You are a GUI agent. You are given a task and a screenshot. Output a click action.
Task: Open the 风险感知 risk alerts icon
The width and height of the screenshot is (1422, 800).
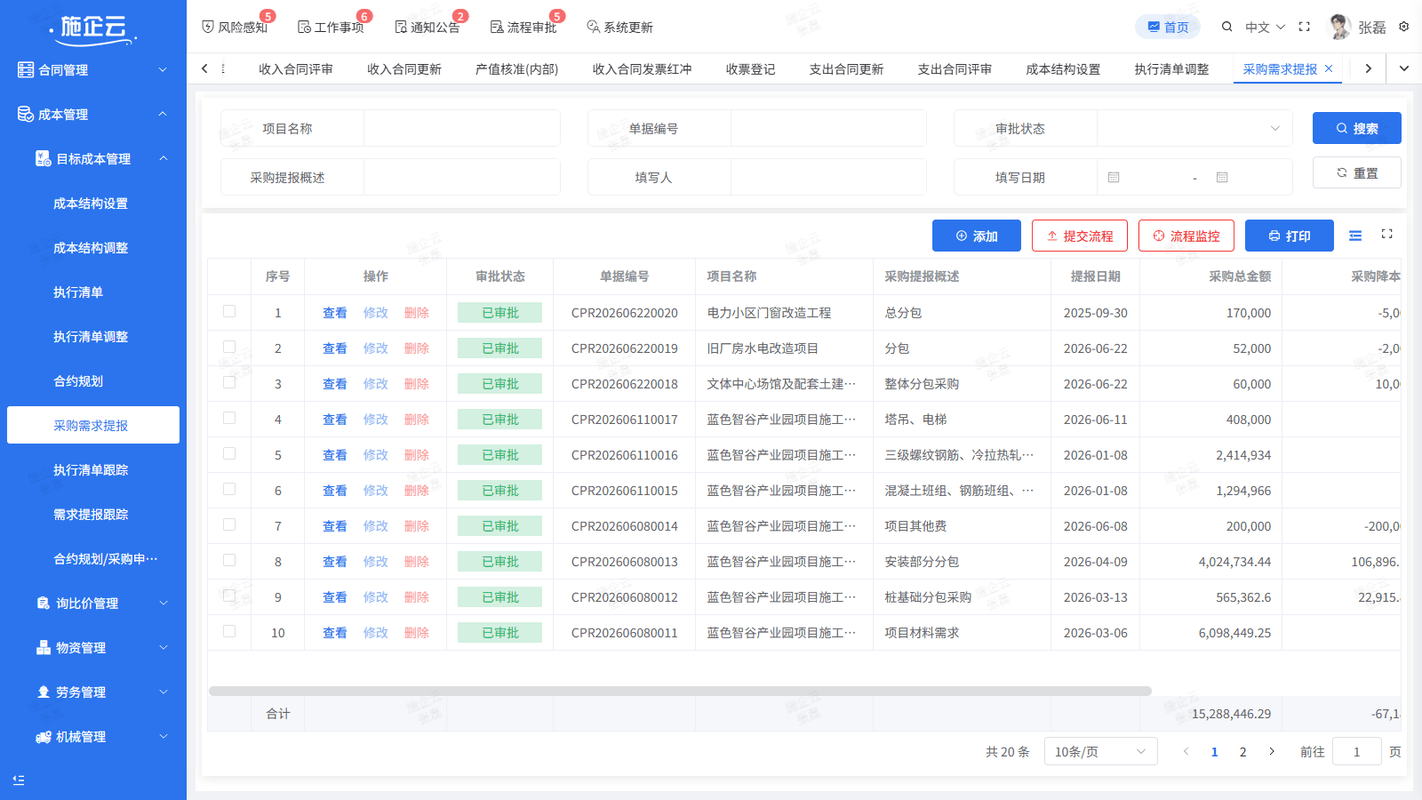208,27
